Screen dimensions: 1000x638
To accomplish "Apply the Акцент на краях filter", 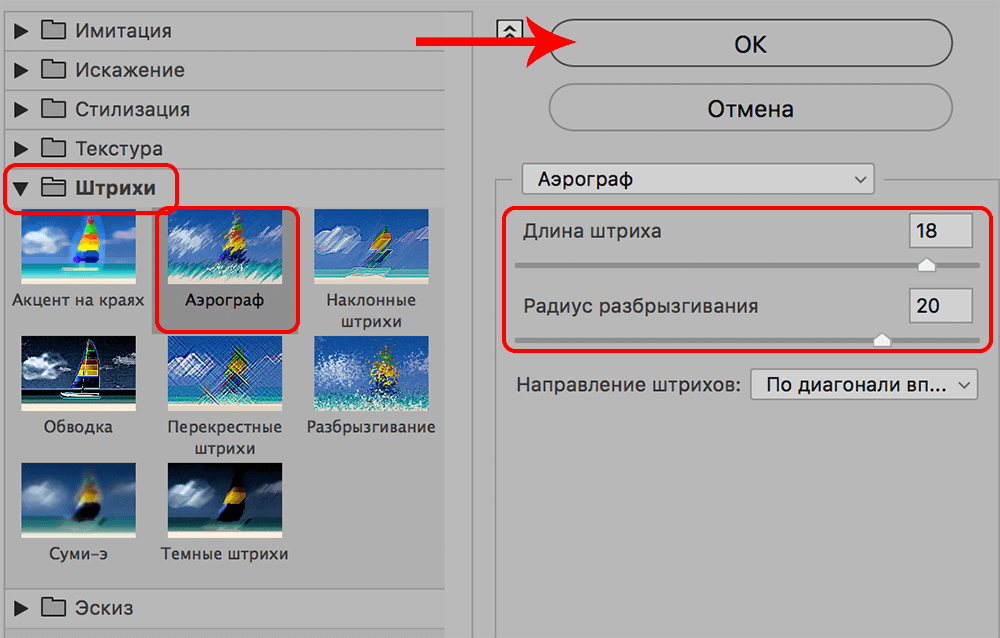I will pyautogui.click(x=78, y=245).
